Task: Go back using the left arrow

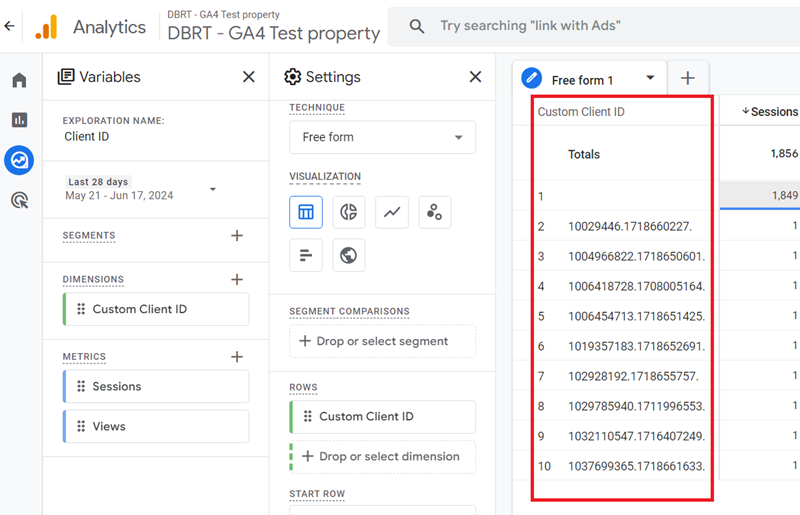Action: point(10,26)
